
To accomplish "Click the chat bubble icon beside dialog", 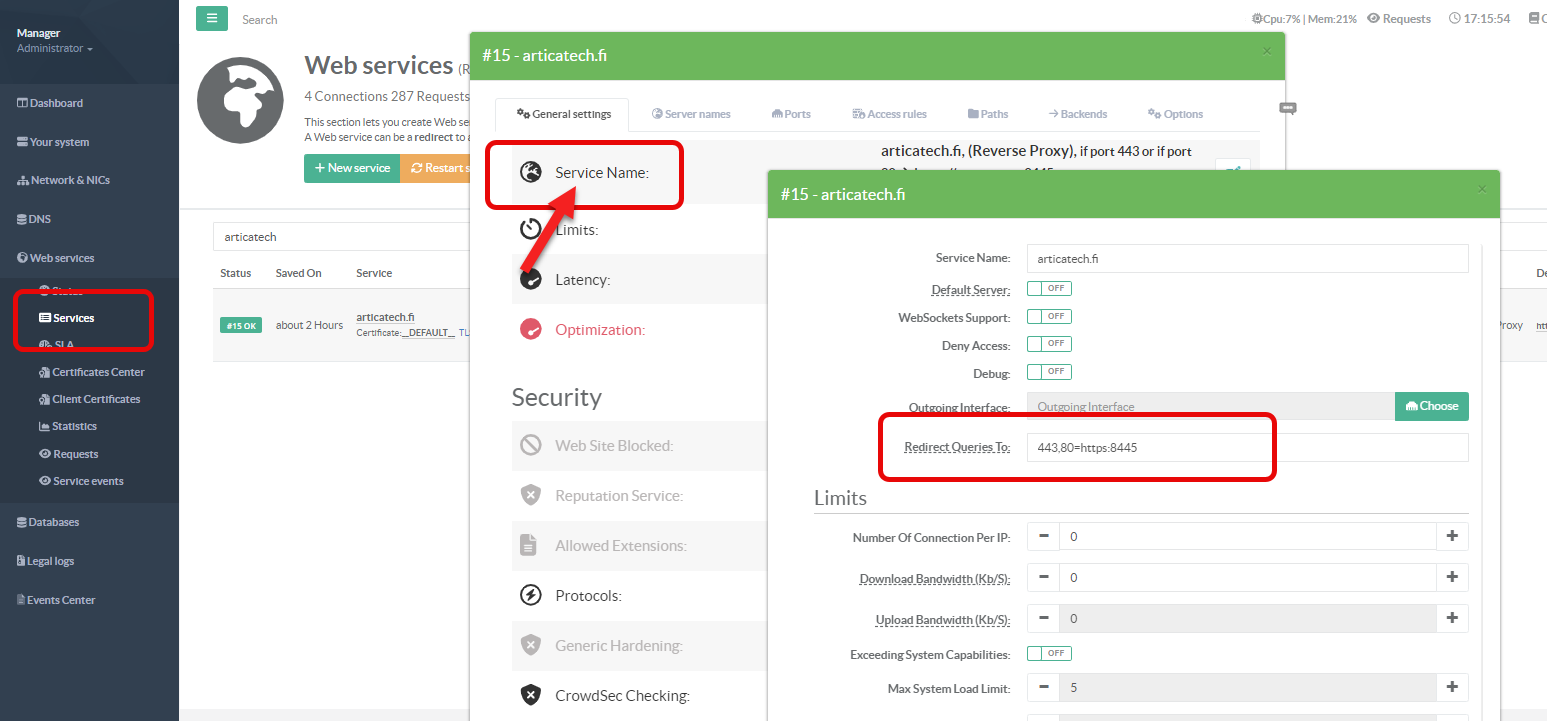I will [1288, 108].
